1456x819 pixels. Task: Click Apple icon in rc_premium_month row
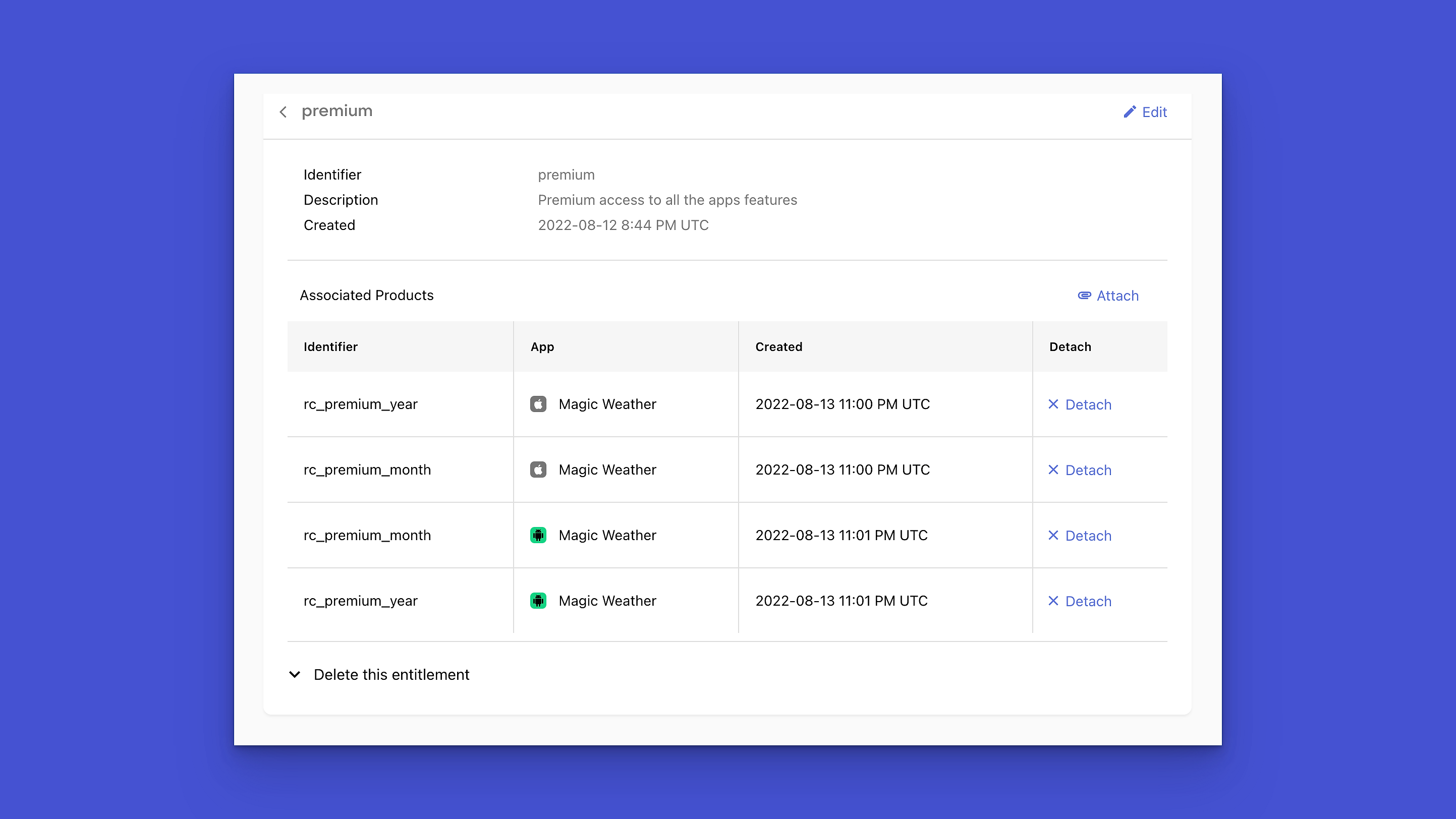538,470
